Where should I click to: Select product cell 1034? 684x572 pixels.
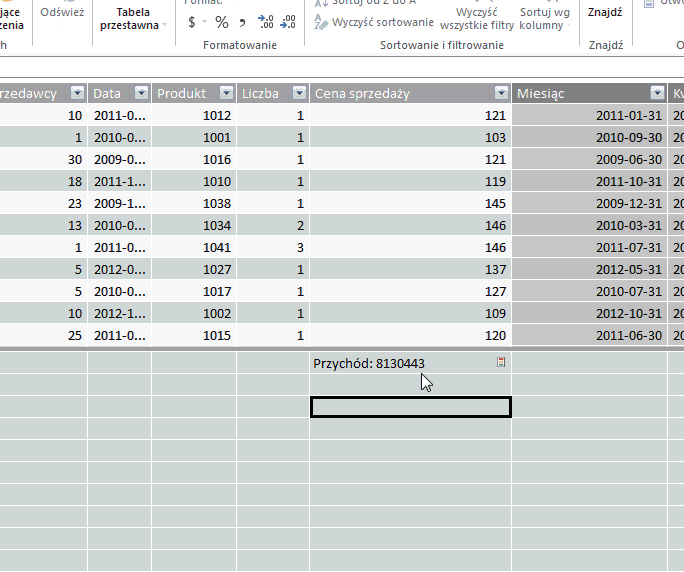coord(194,225)
